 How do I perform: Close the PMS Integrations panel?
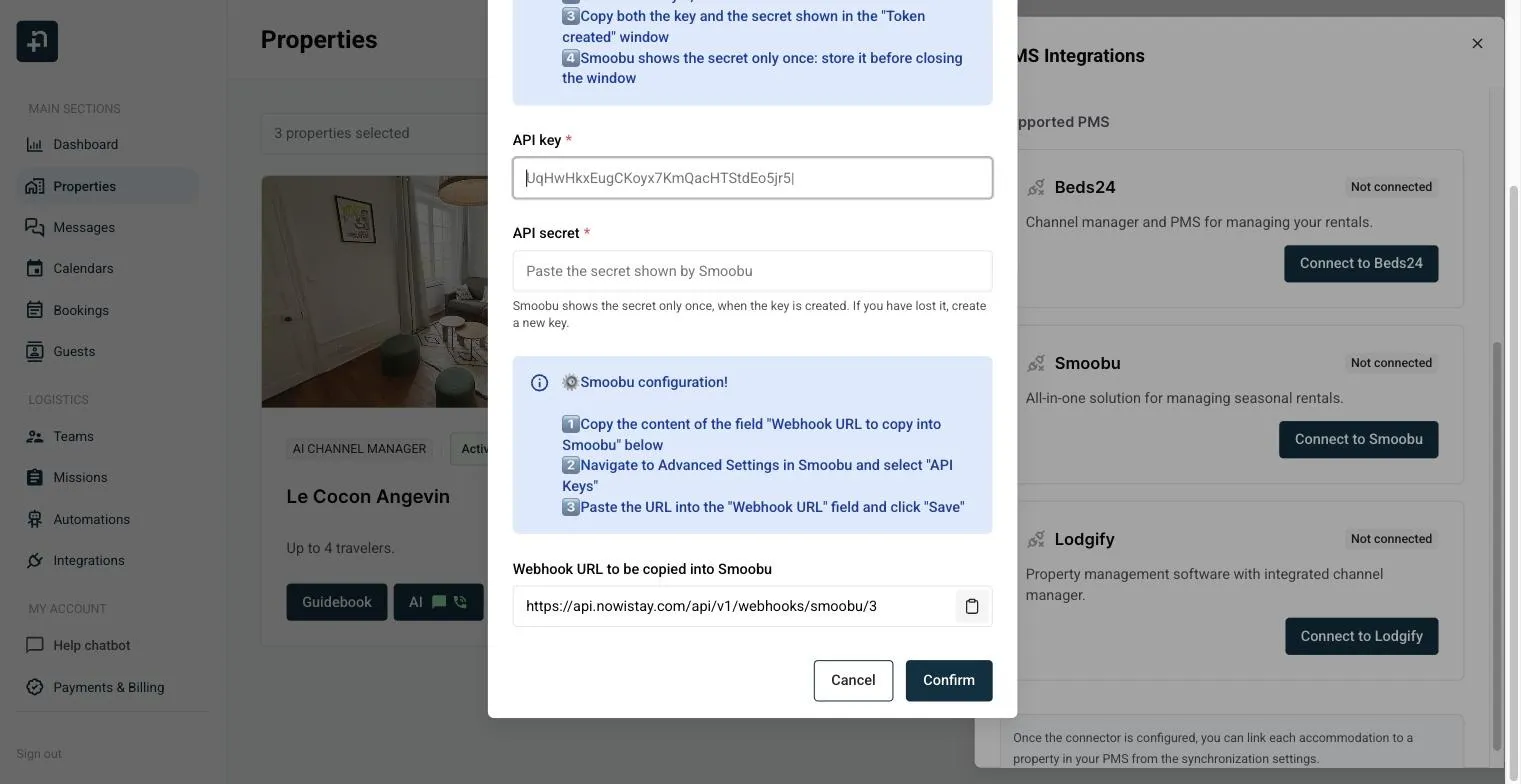[1477, 43]
